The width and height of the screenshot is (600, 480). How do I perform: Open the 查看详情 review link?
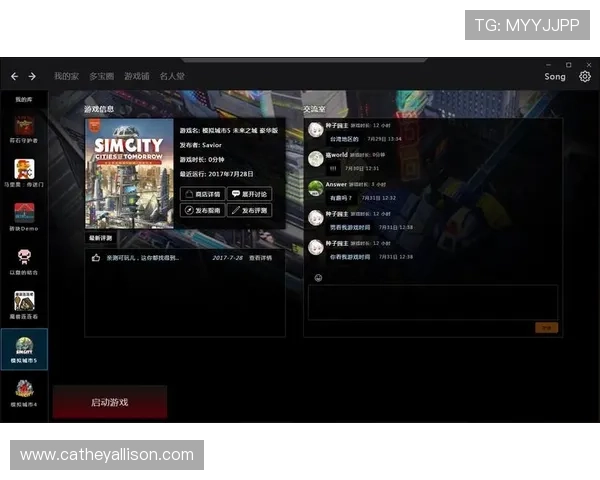[261, 258]
